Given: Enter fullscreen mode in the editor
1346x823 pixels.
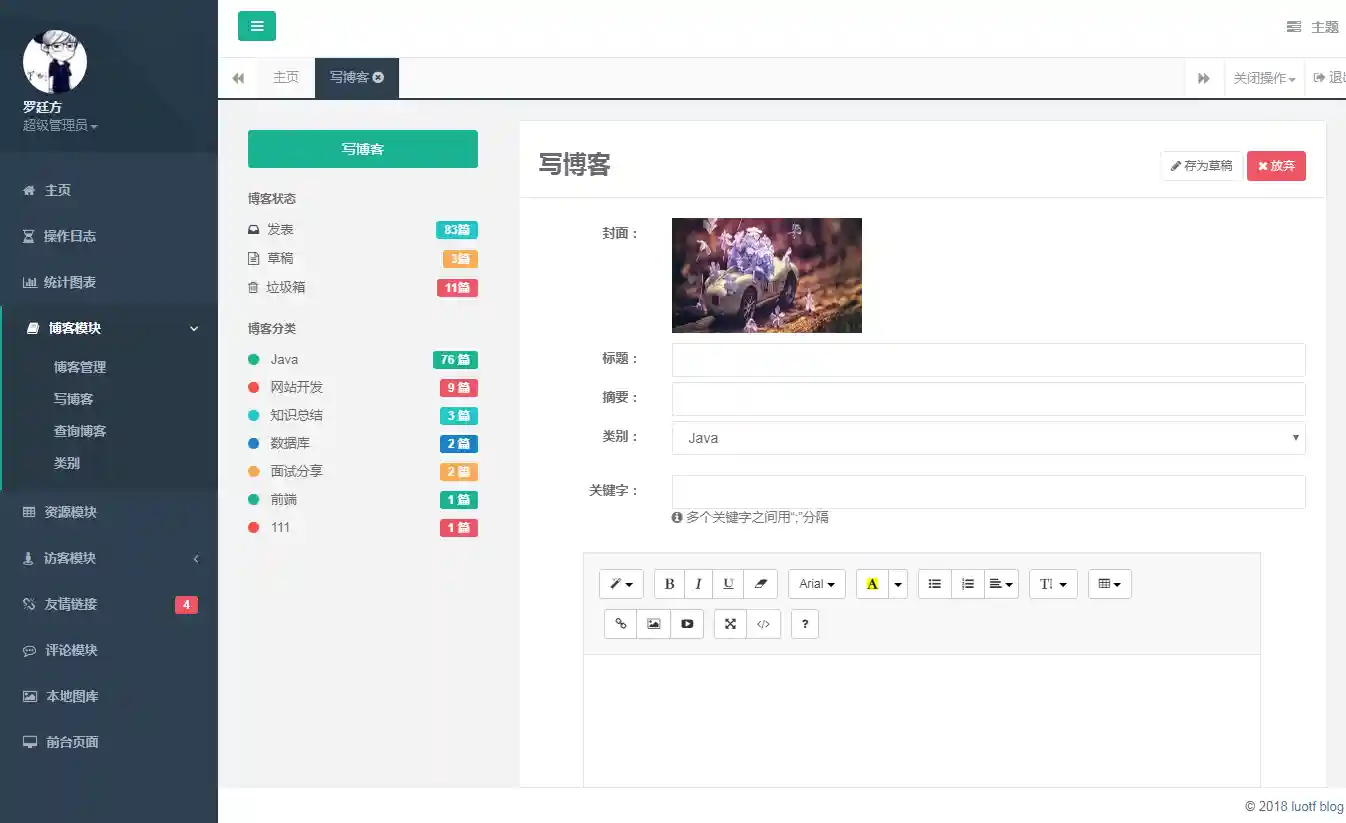Looking at the screenshot, I should click(x=729, y=623).
